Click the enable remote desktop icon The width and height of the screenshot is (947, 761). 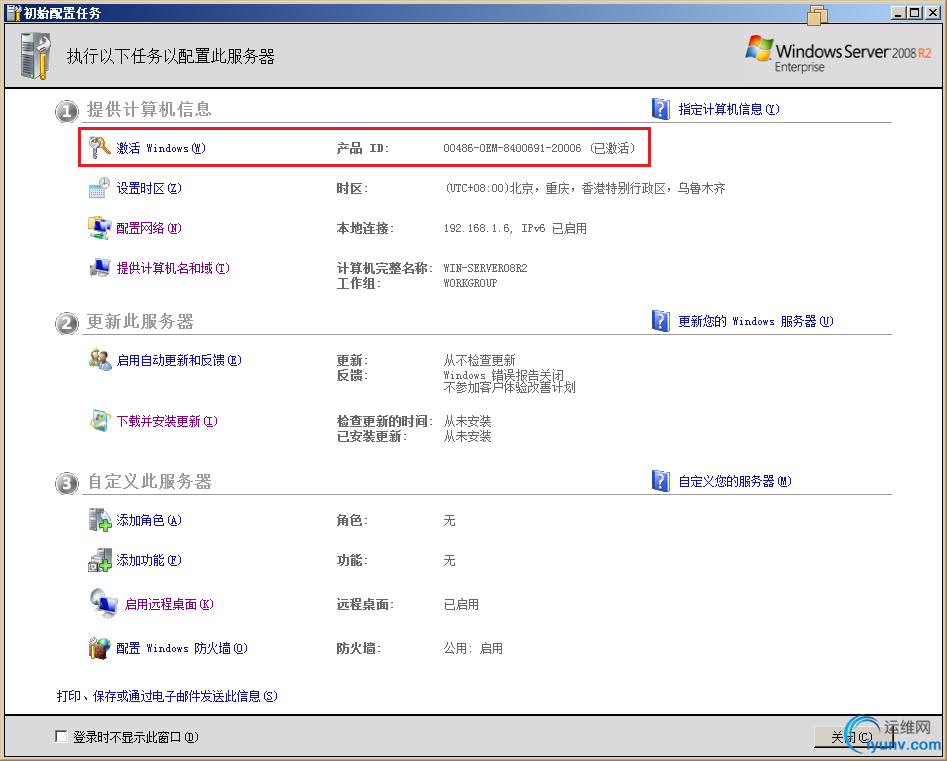(103, 603)
